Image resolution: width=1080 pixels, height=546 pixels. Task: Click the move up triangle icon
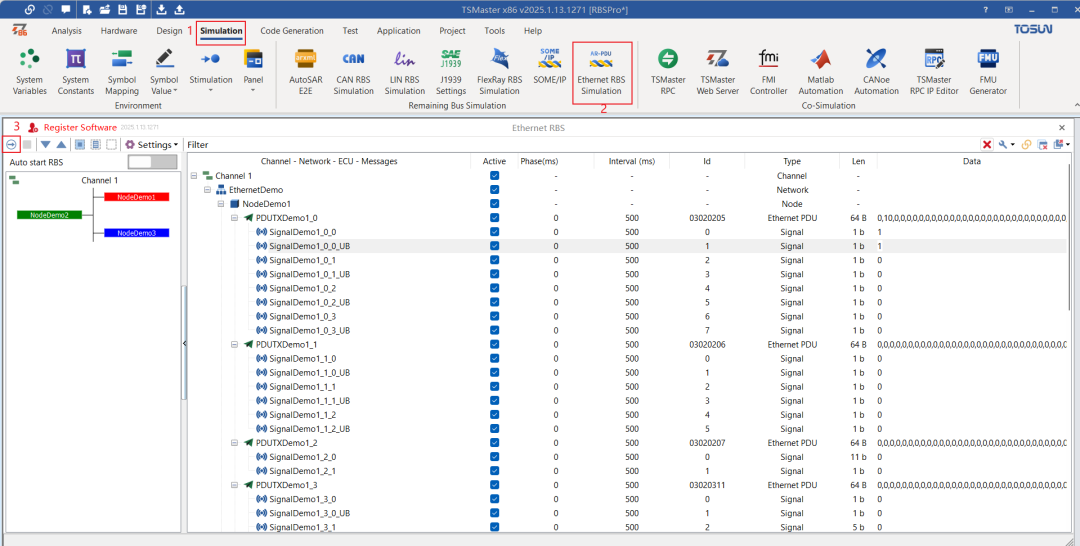click(x=61, y=145)
